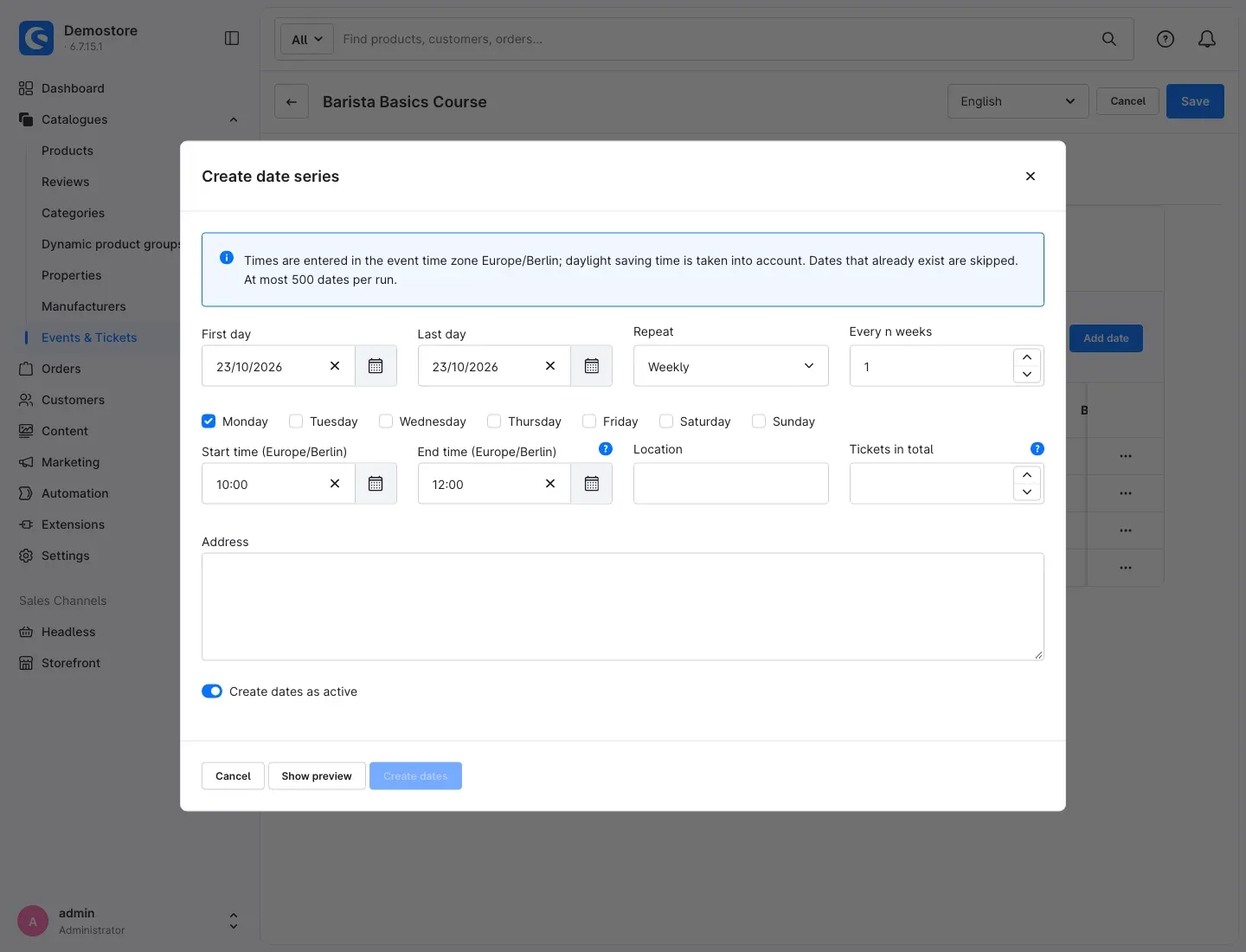Show End time help tooltip

click(x=606, y=448)
